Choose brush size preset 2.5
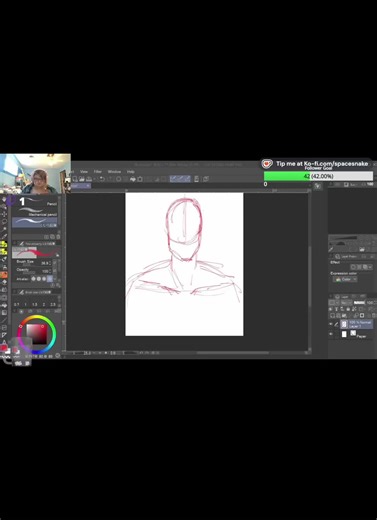 53,305
